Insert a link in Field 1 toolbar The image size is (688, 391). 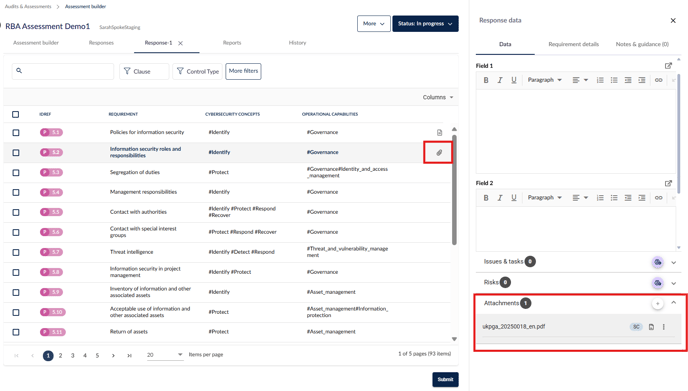[x=658, y=80]
